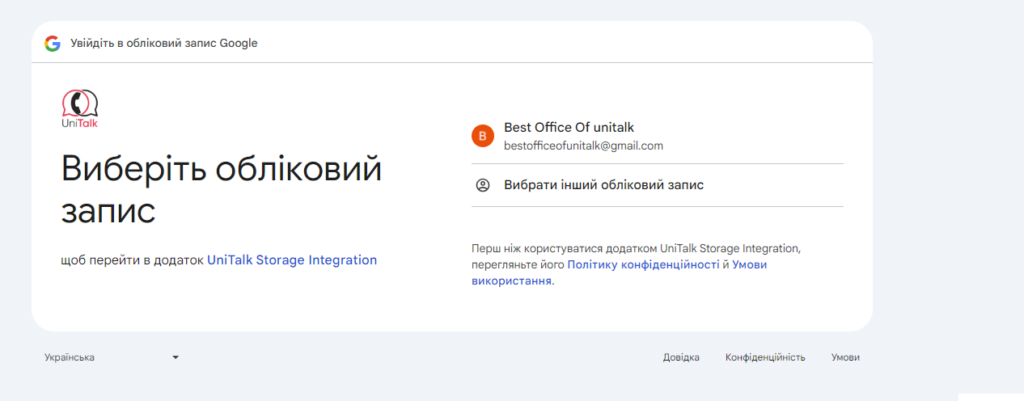
Task: Open the UniTalk Storage Integration link
Action: click(x=292, y=260)
